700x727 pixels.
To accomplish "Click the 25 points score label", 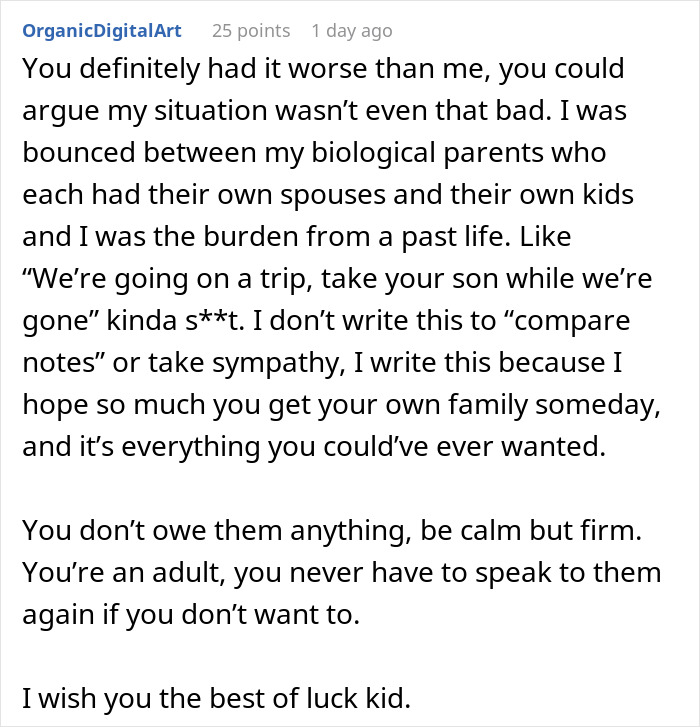I will click(251, 31).
